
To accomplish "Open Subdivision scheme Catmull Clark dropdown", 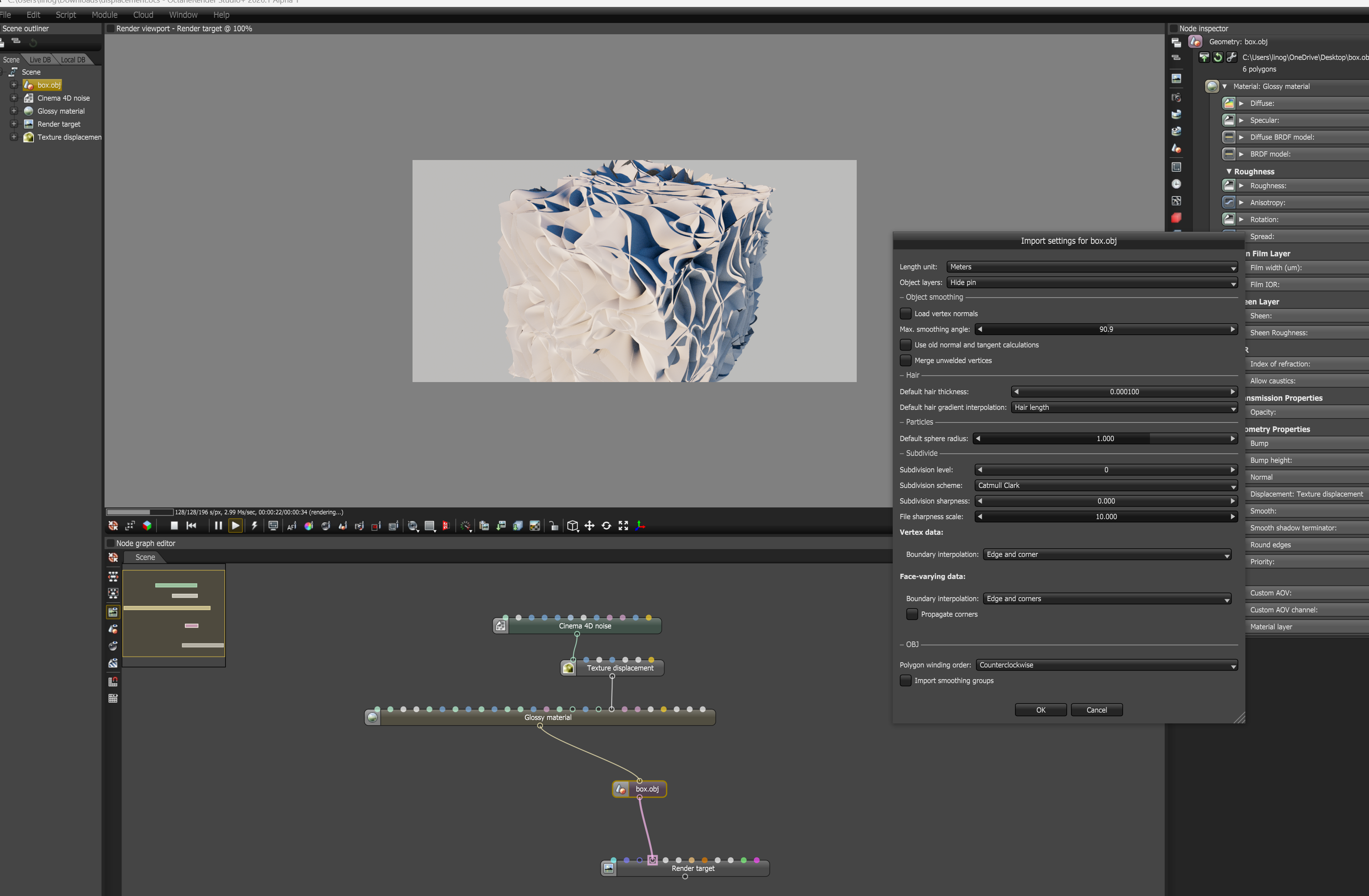I will [x=1106, y=485].
